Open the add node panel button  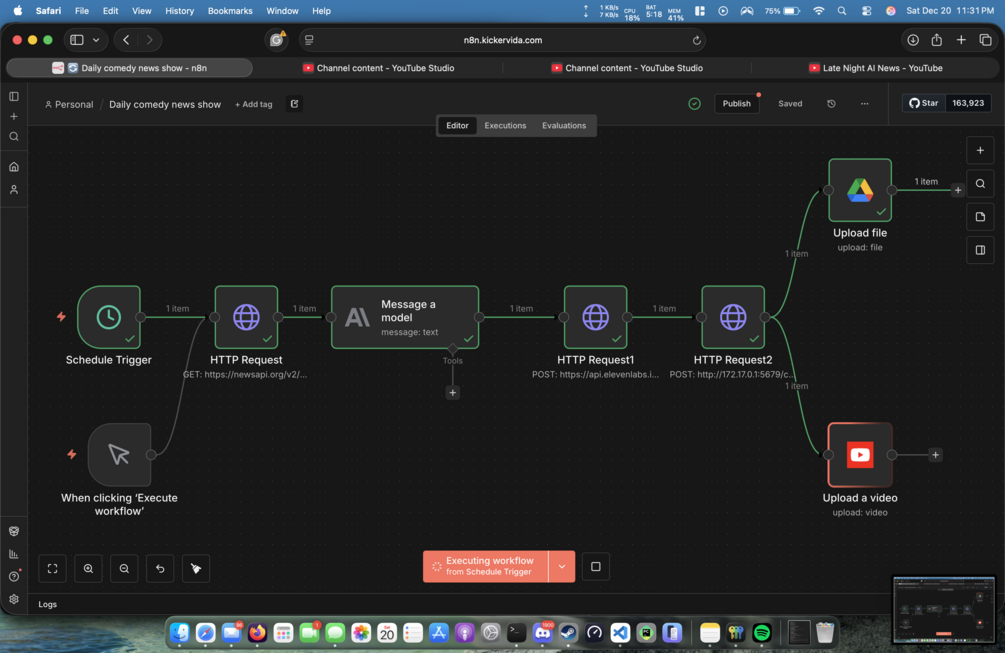coord(980,150)
